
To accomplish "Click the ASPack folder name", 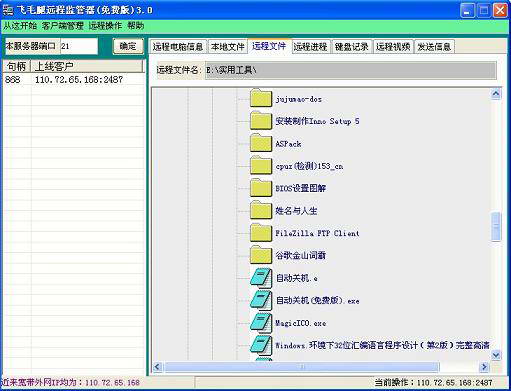I will (x=288, y=144).
